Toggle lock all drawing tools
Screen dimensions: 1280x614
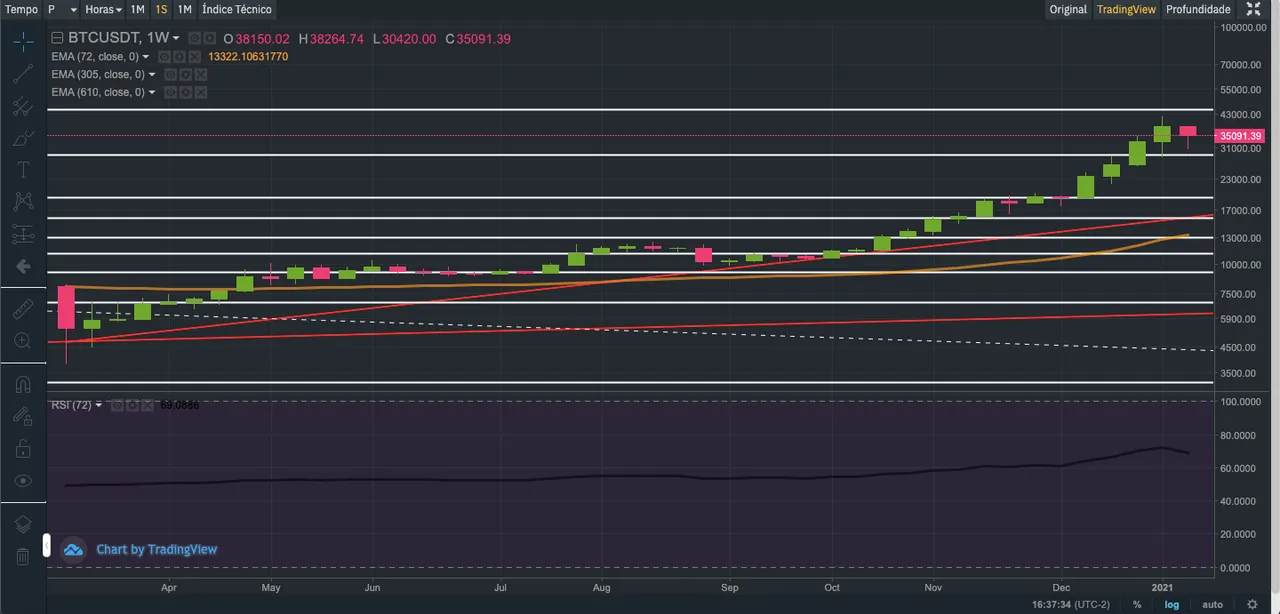click(23, 449)
